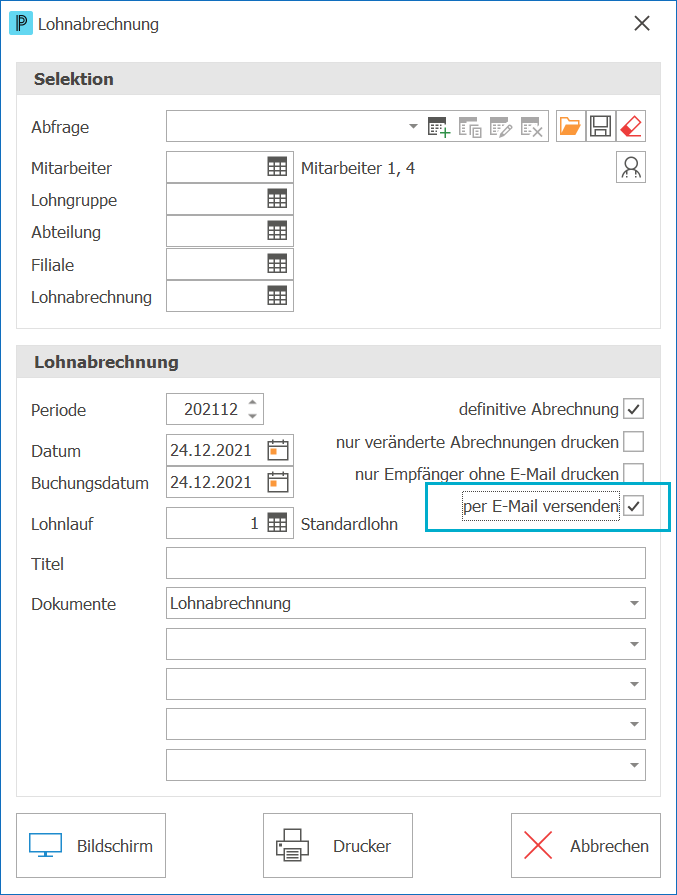Viewport: 677px width, 895px height.
Task: Enable nur Empfänger ohne E-Mail drucken
Action: coord(634,473)
